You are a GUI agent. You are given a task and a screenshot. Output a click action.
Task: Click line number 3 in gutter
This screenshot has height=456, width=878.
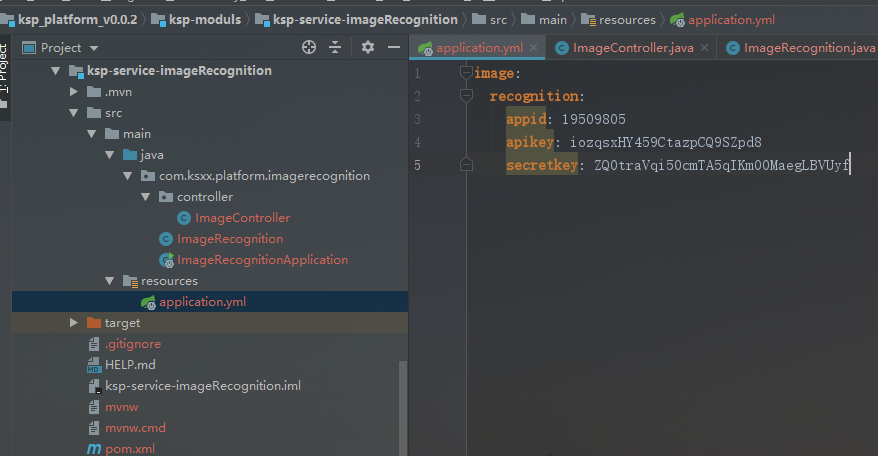(x=417, y=119)
